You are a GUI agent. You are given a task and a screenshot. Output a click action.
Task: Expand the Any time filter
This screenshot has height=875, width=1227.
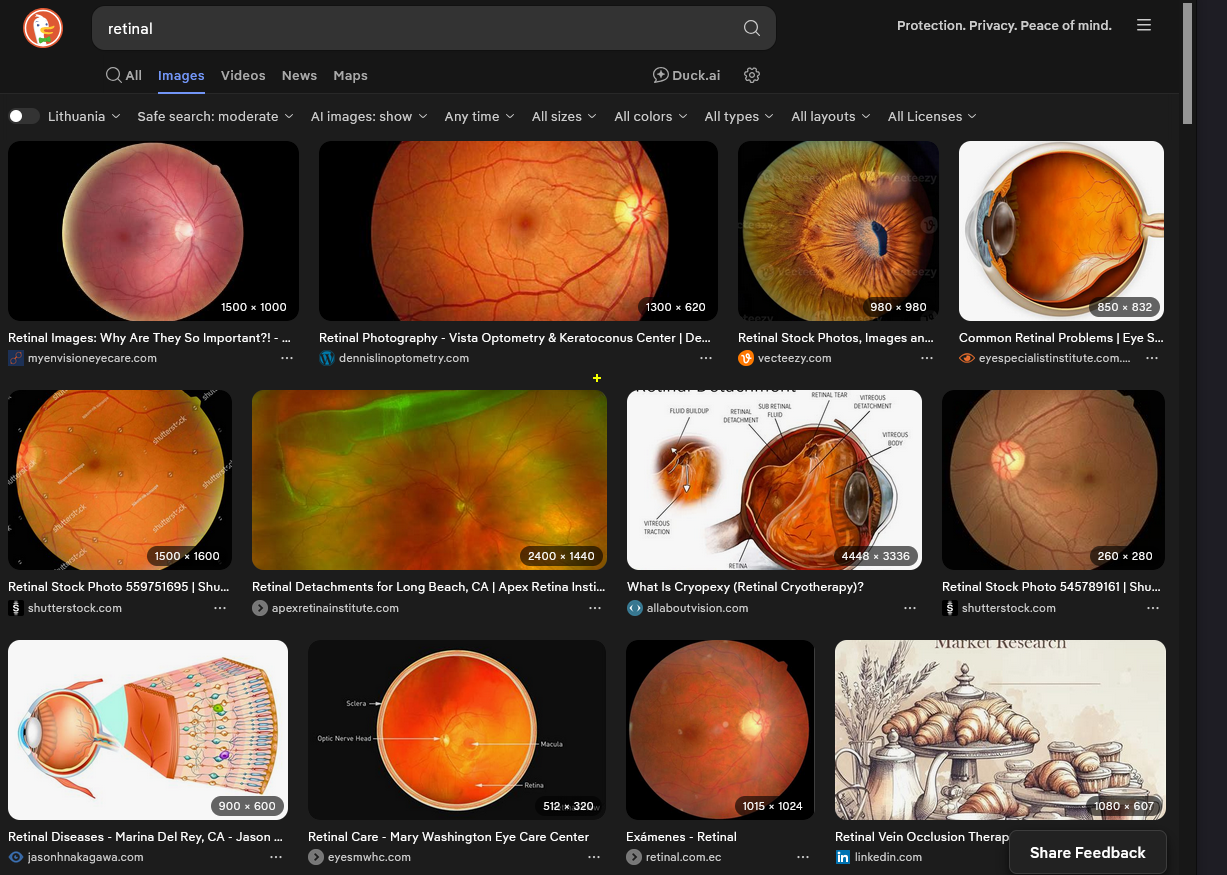tap(479, 116)
